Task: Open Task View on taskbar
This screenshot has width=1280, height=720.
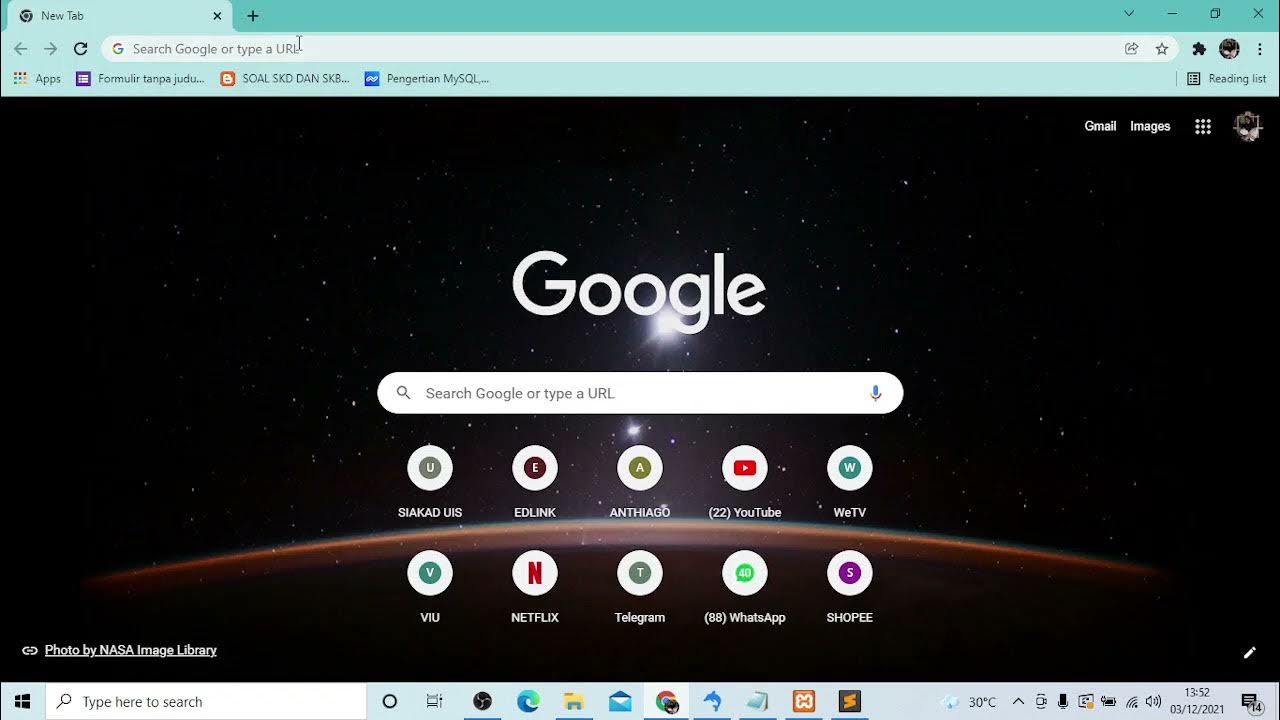Action: point(434,701)
